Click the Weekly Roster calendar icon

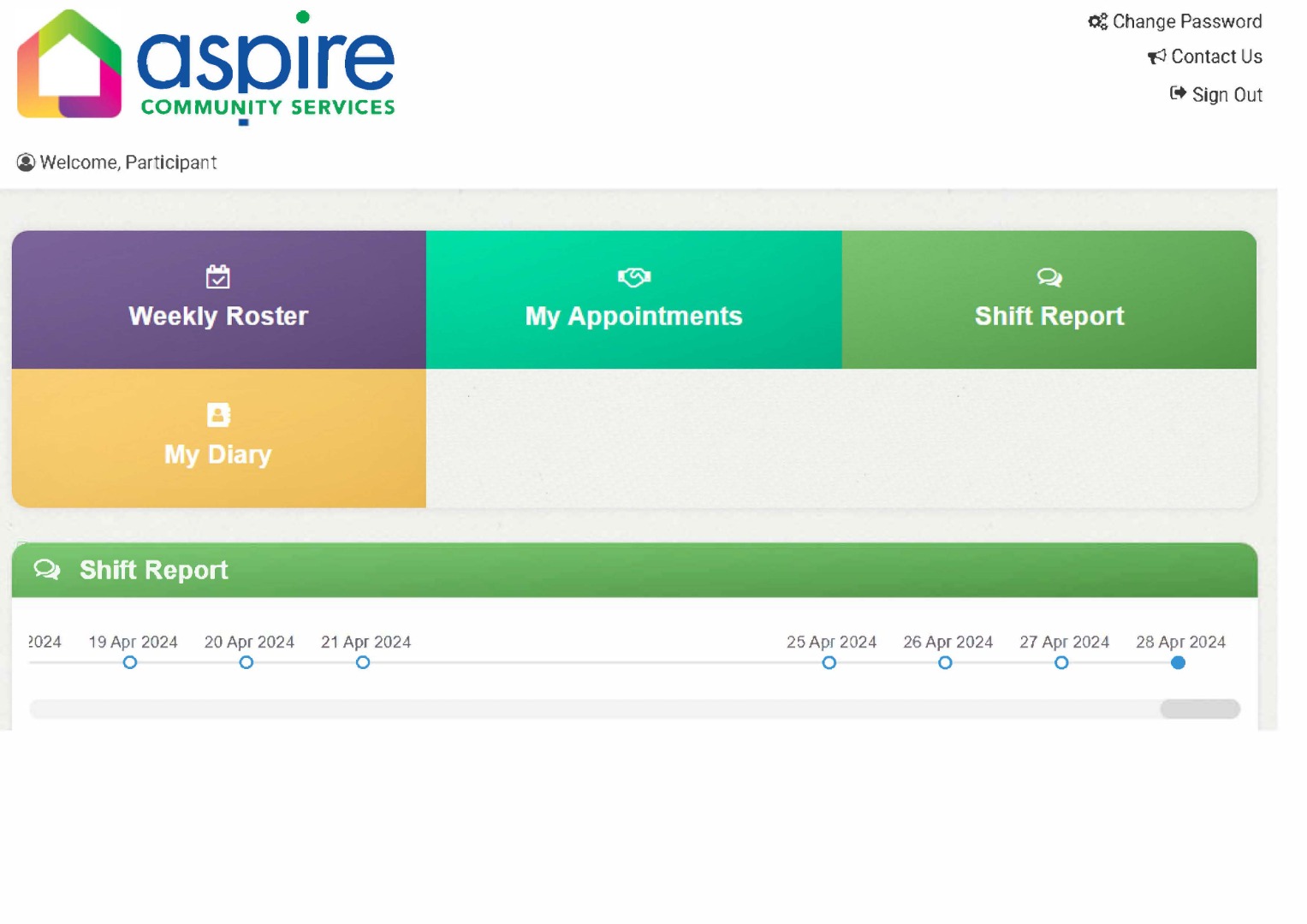(x=218, y=276)
